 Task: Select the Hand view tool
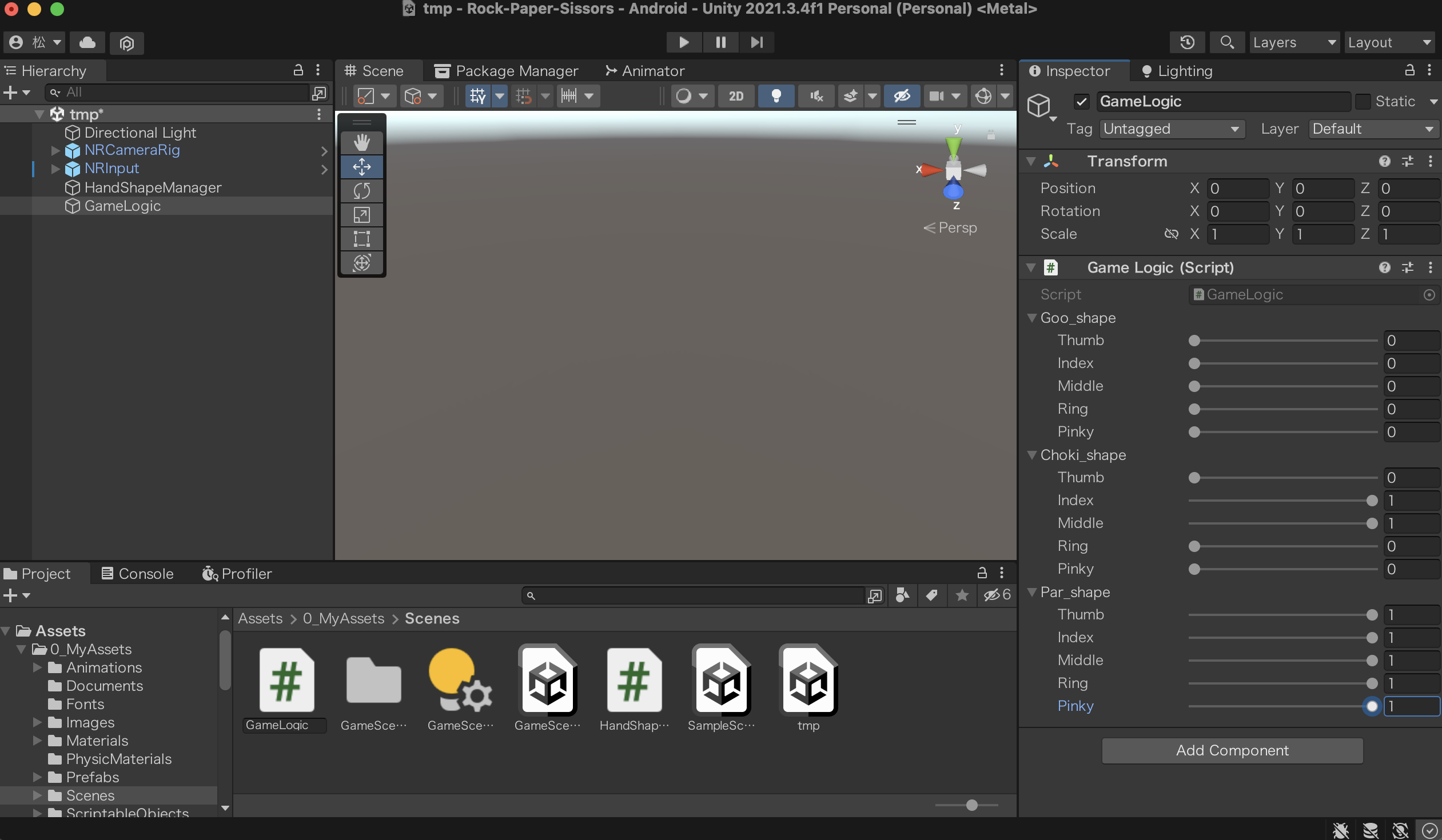click(x=362, y=142)
